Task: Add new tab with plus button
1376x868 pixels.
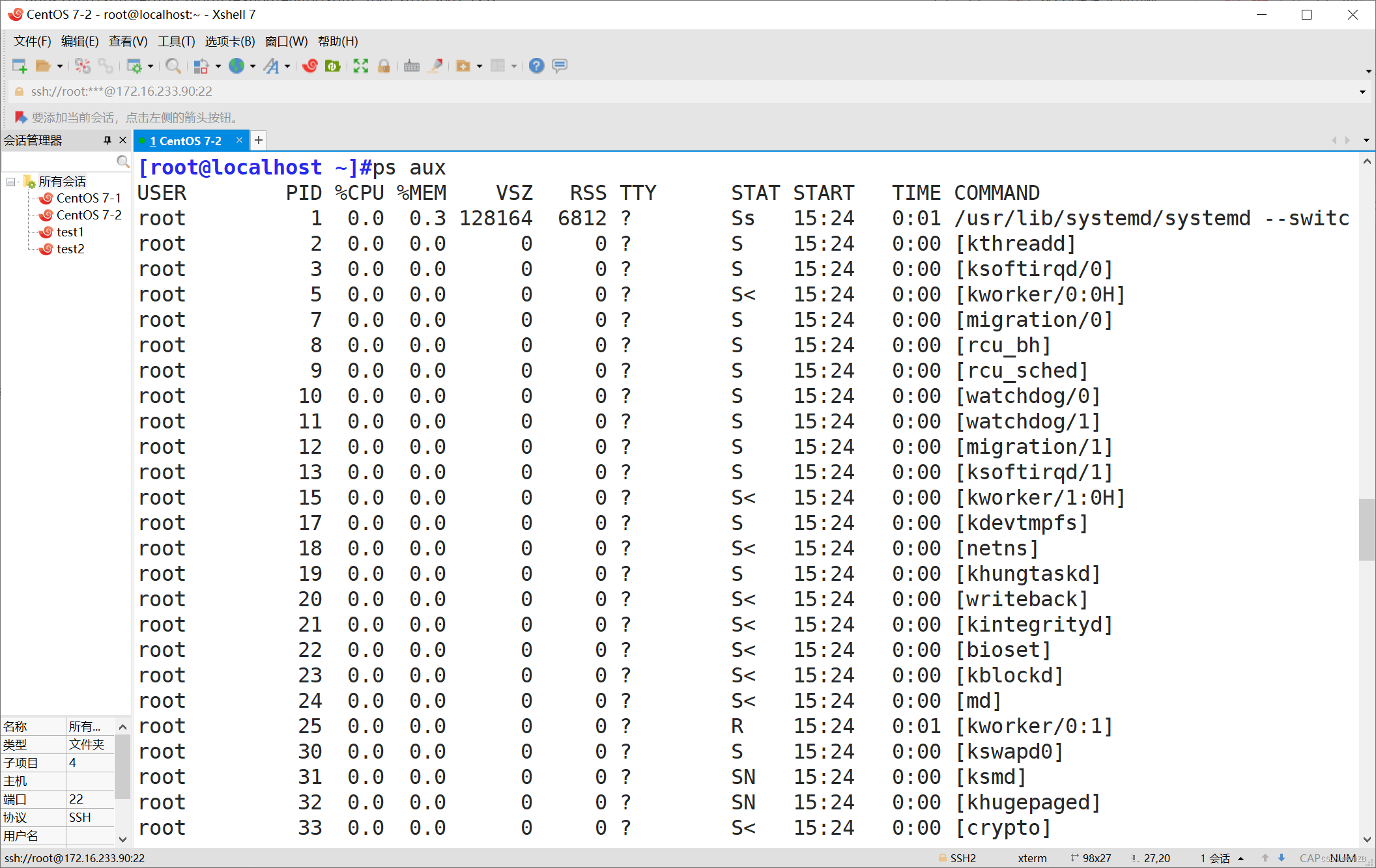Action: point(259,140)
